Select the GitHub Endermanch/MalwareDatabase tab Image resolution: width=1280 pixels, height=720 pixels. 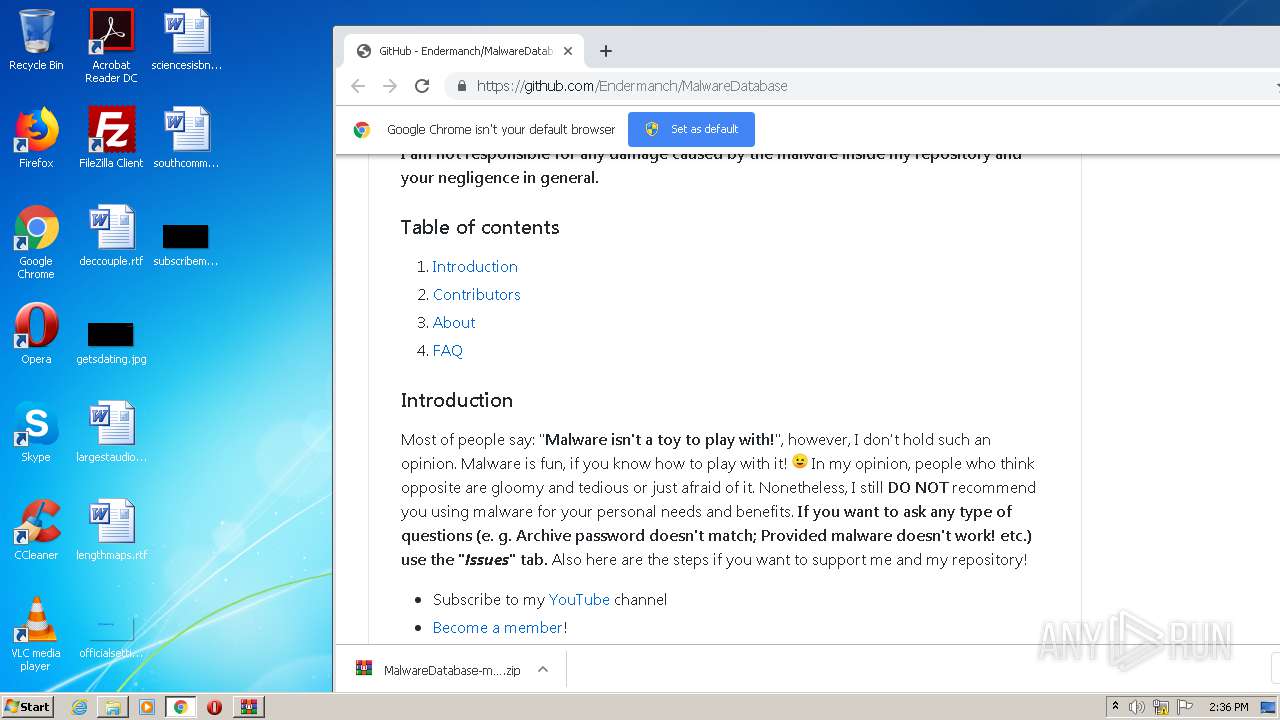point(464,51)
